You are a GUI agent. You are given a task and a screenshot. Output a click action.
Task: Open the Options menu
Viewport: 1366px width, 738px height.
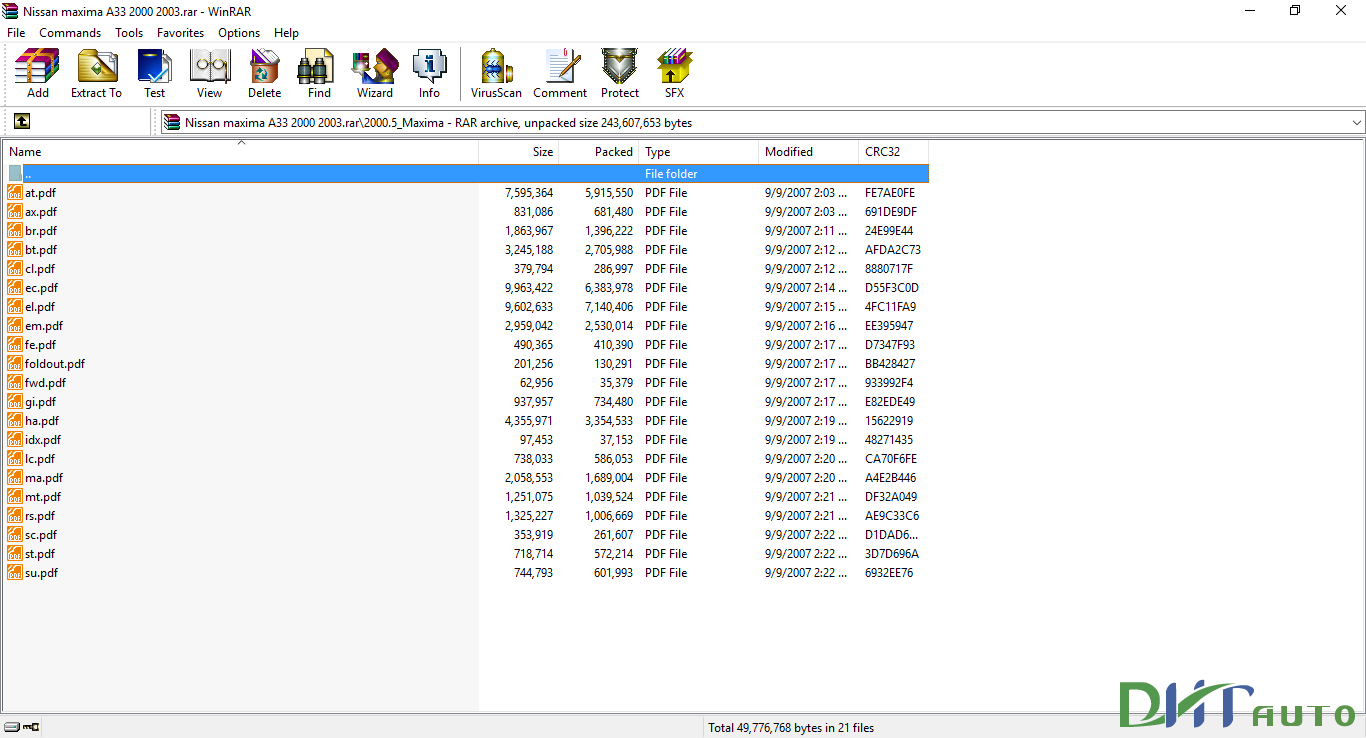[x=239, y=33]
